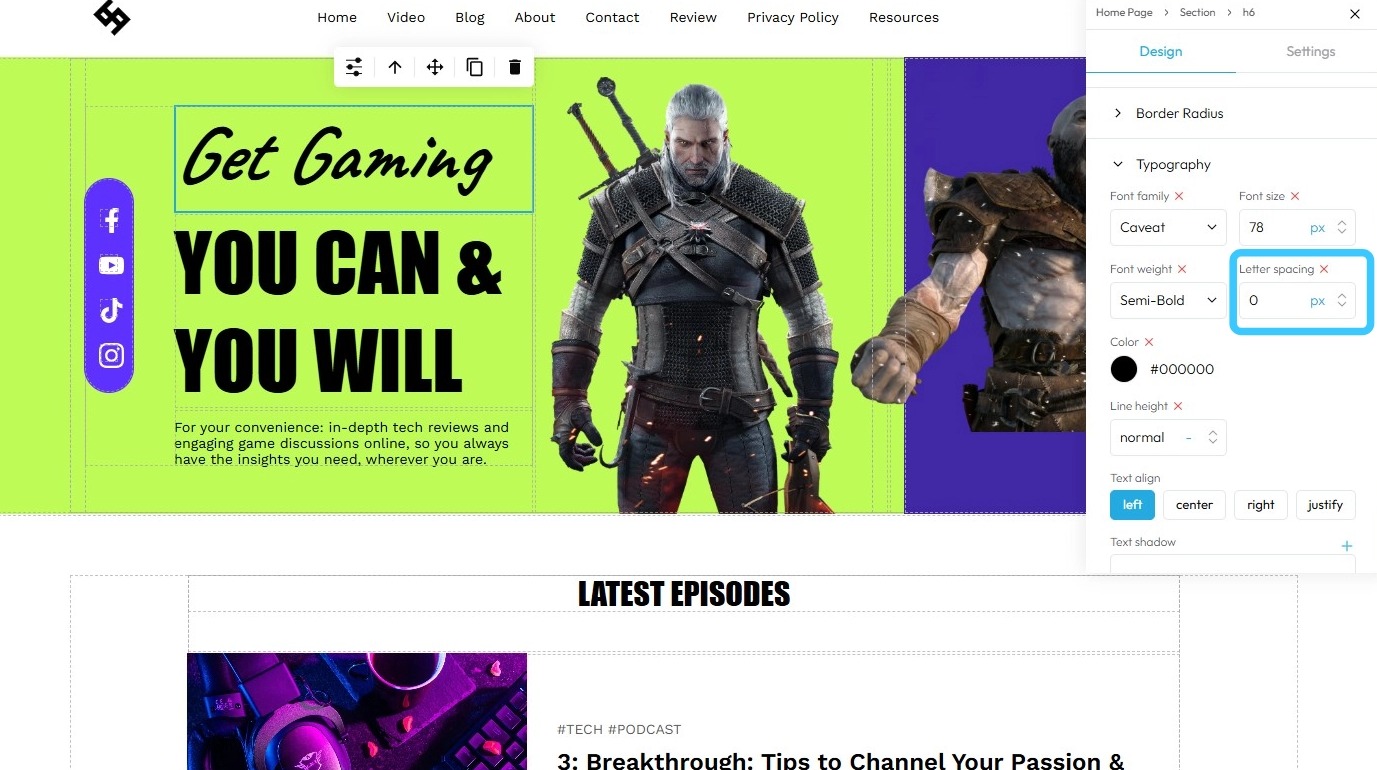Duplicate the selected heading element
This screenshot has height=770, width=1377.
[475, 67]
